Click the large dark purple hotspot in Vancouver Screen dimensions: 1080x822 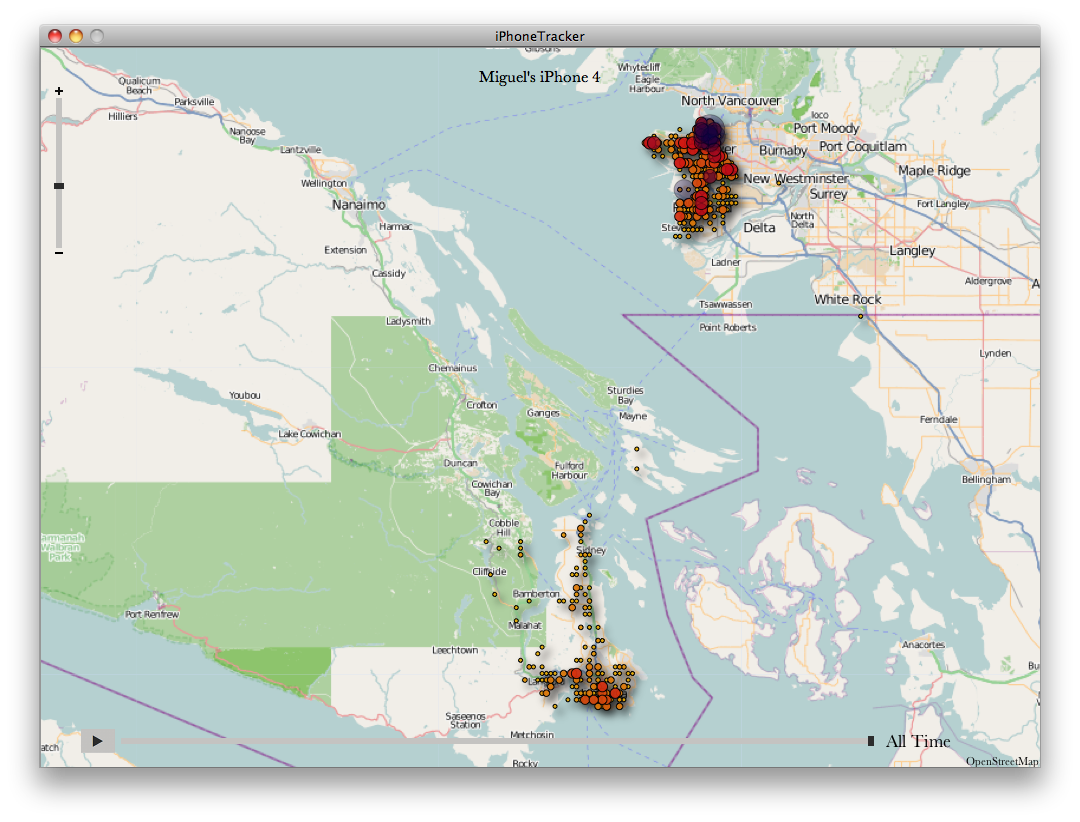[x=708, y=132]
